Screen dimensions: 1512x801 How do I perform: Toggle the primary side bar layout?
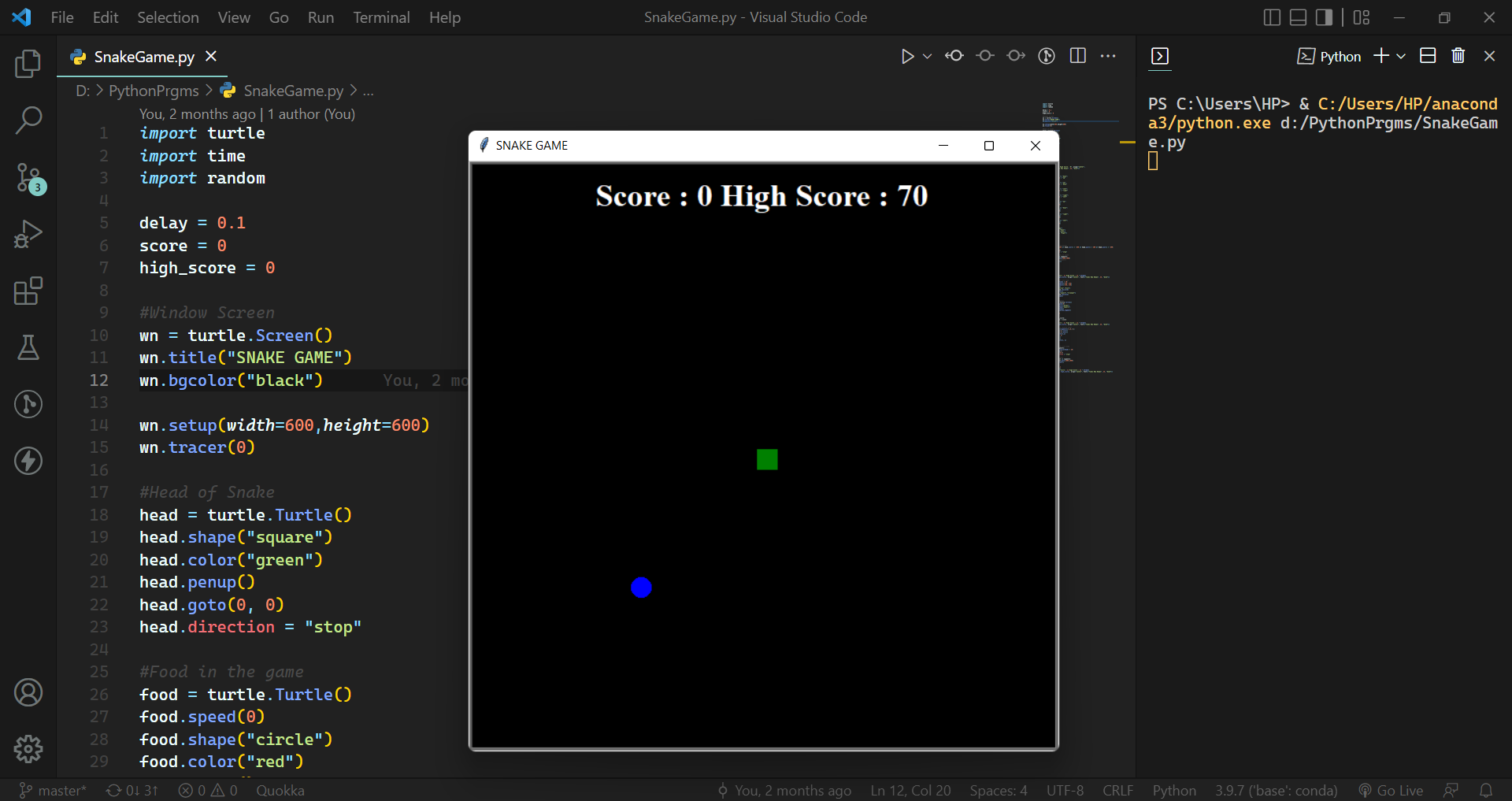pos(1272,17)
